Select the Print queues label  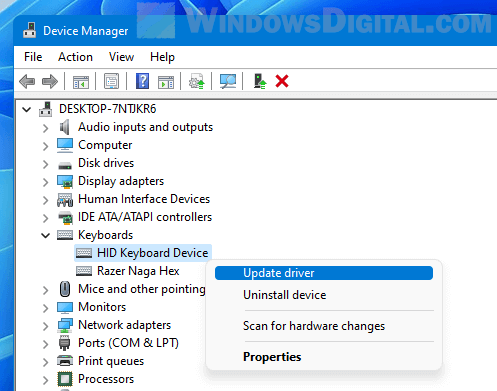point(111,361)
